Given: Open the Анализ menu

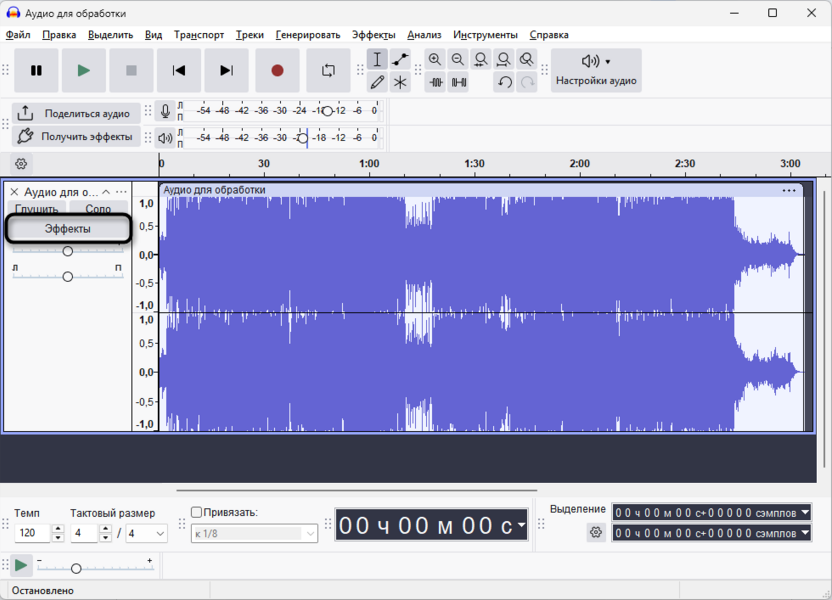Looking at the screenshot, I should click(x=424, y=34).
